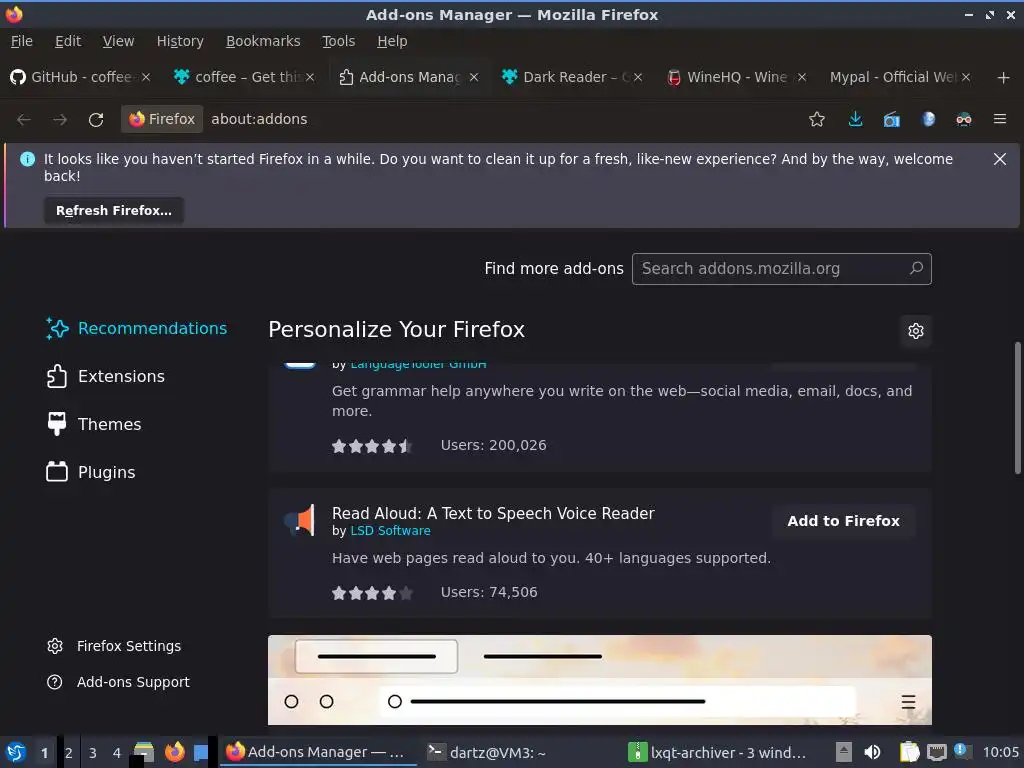Focus the Search addons.mozilla.org field
1024x768 pixels.
coord(782,268)
